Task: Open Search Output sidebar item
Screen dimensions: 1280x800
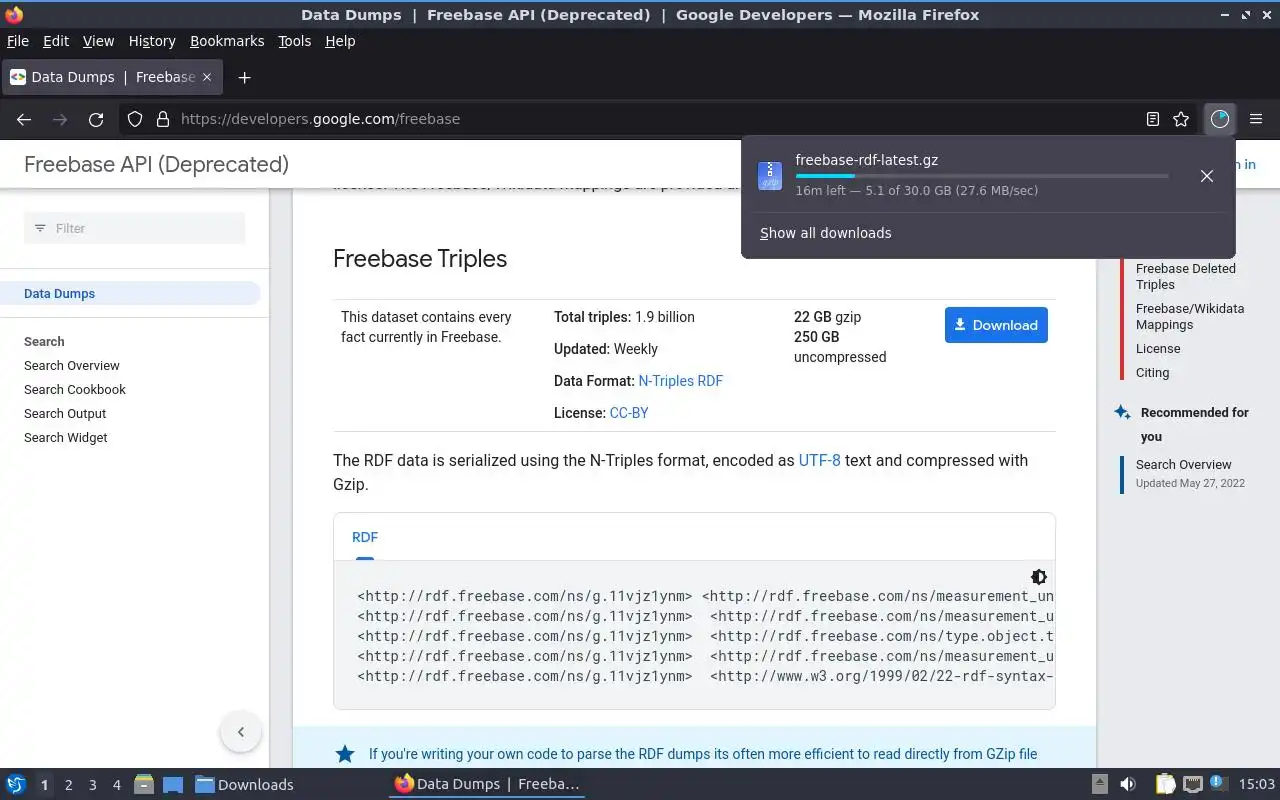Action: tap(65, 414)
